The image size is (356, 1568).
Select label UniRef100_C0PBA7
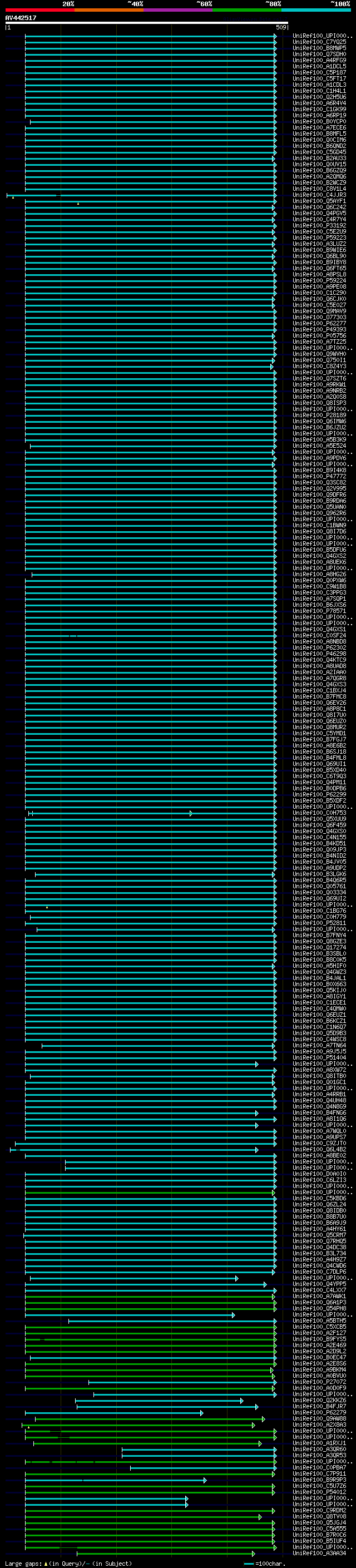319,1467
